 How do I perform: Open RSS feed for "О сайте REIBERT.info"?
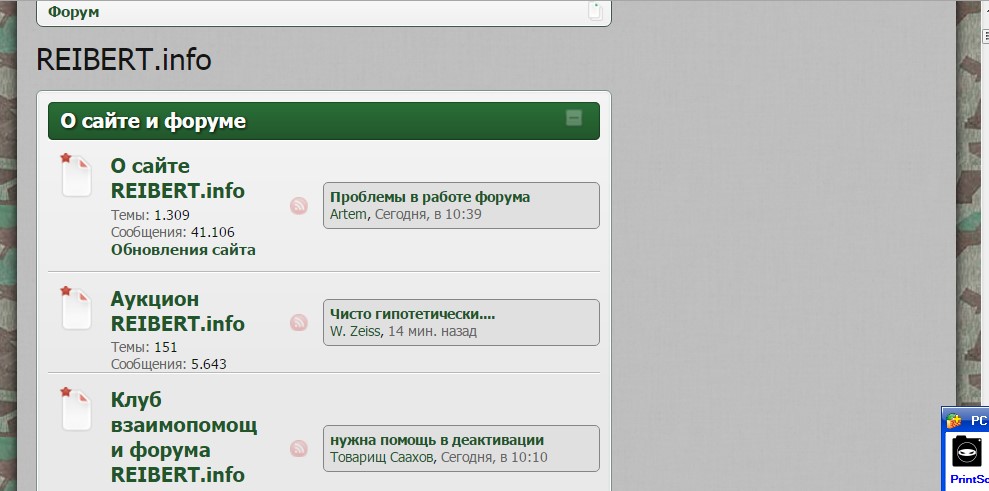299,206
